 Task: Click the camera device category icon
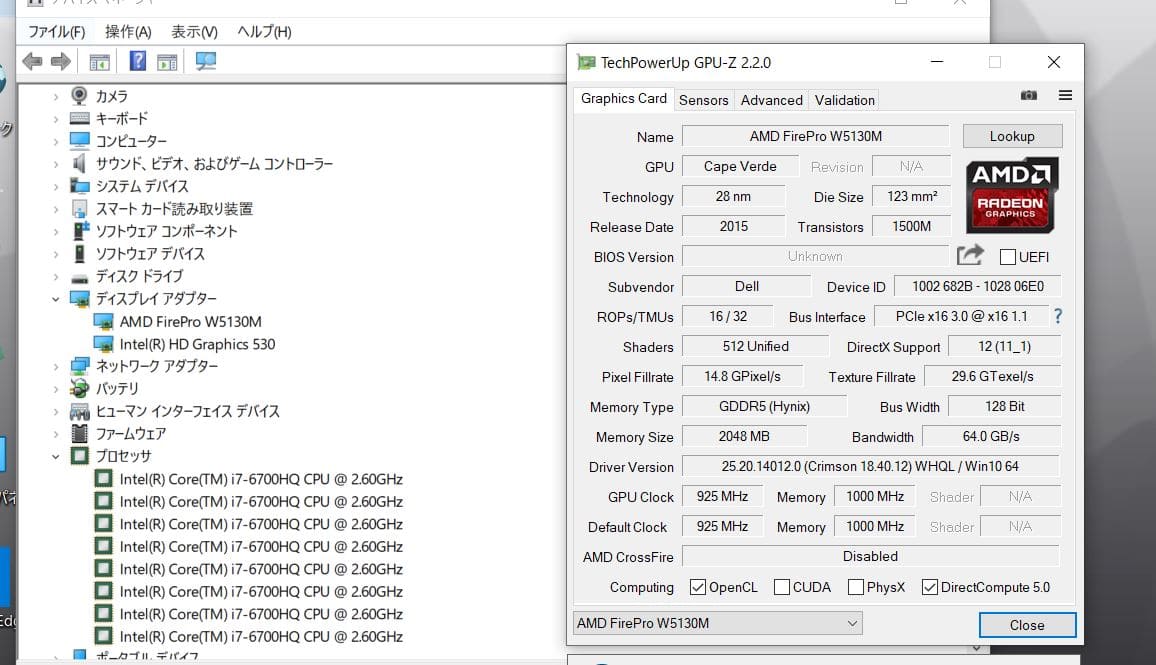(x=79, y=96)
